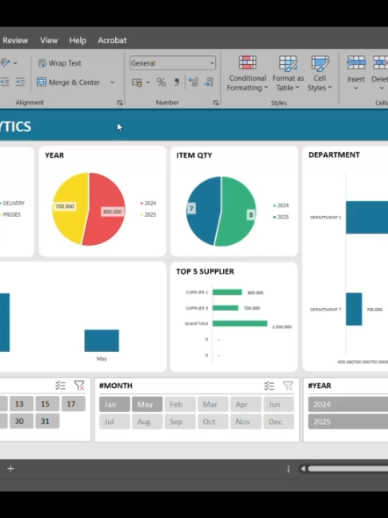Expand the Insert dropdown arrow
Screen dimensions: 388x518
[356, 88]
